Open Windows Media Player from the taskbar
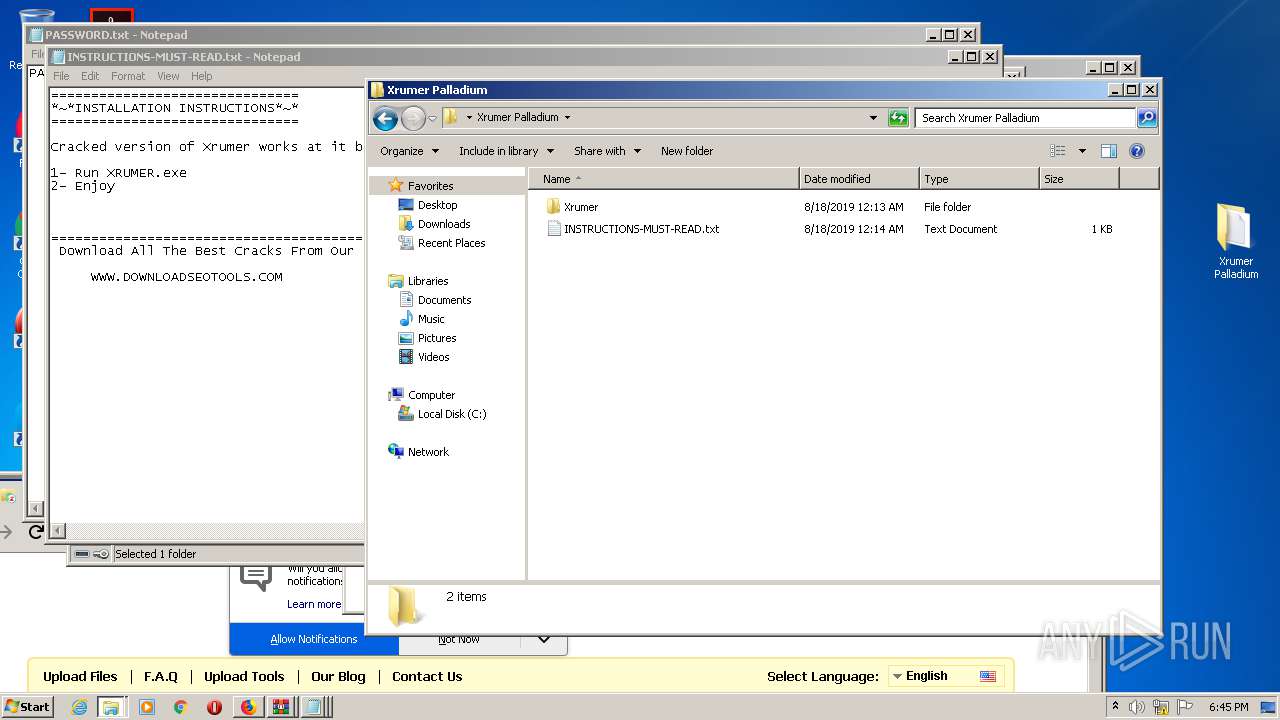 coord(147,707)
